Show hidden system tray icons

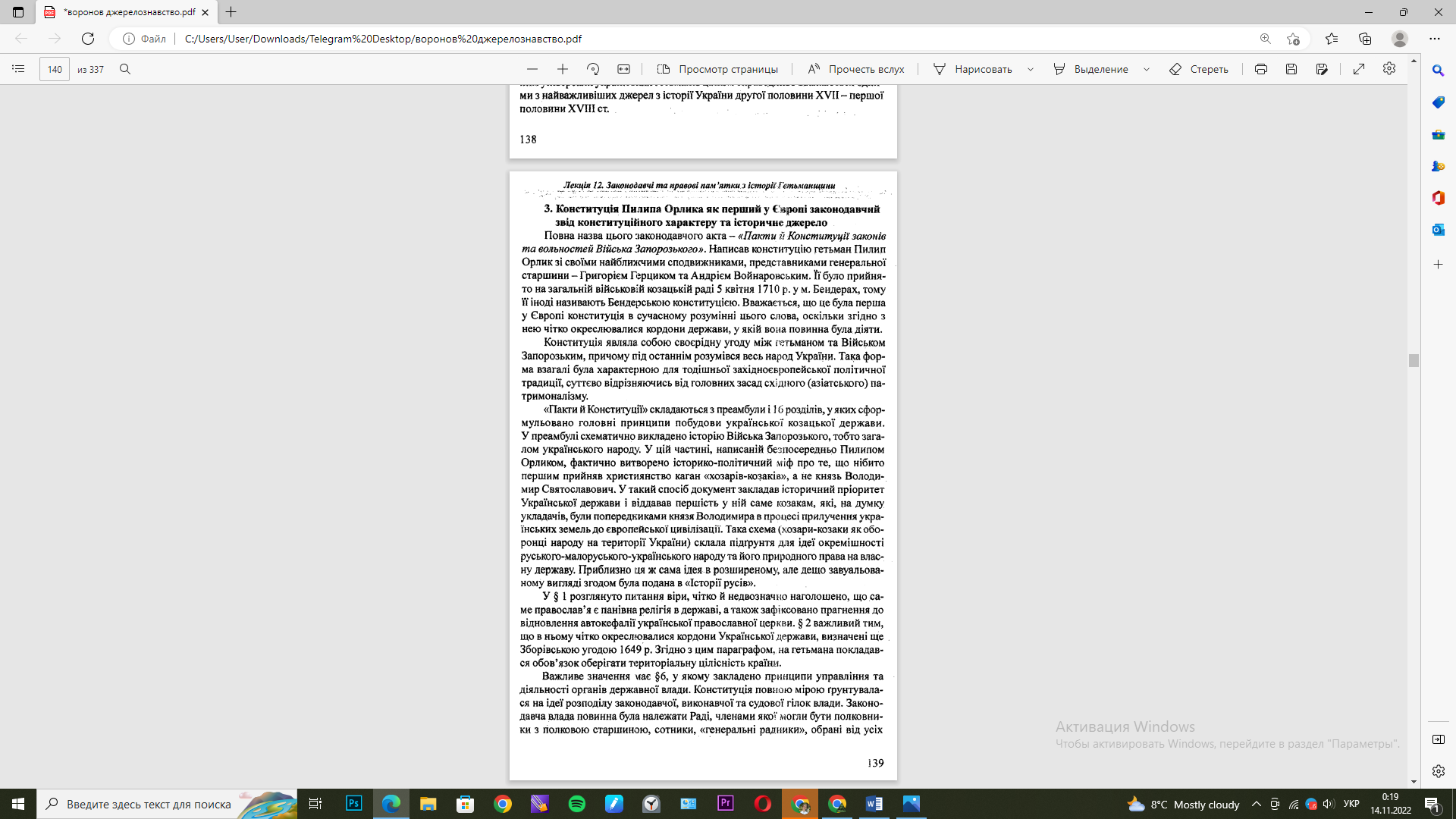click(1257, 804)
